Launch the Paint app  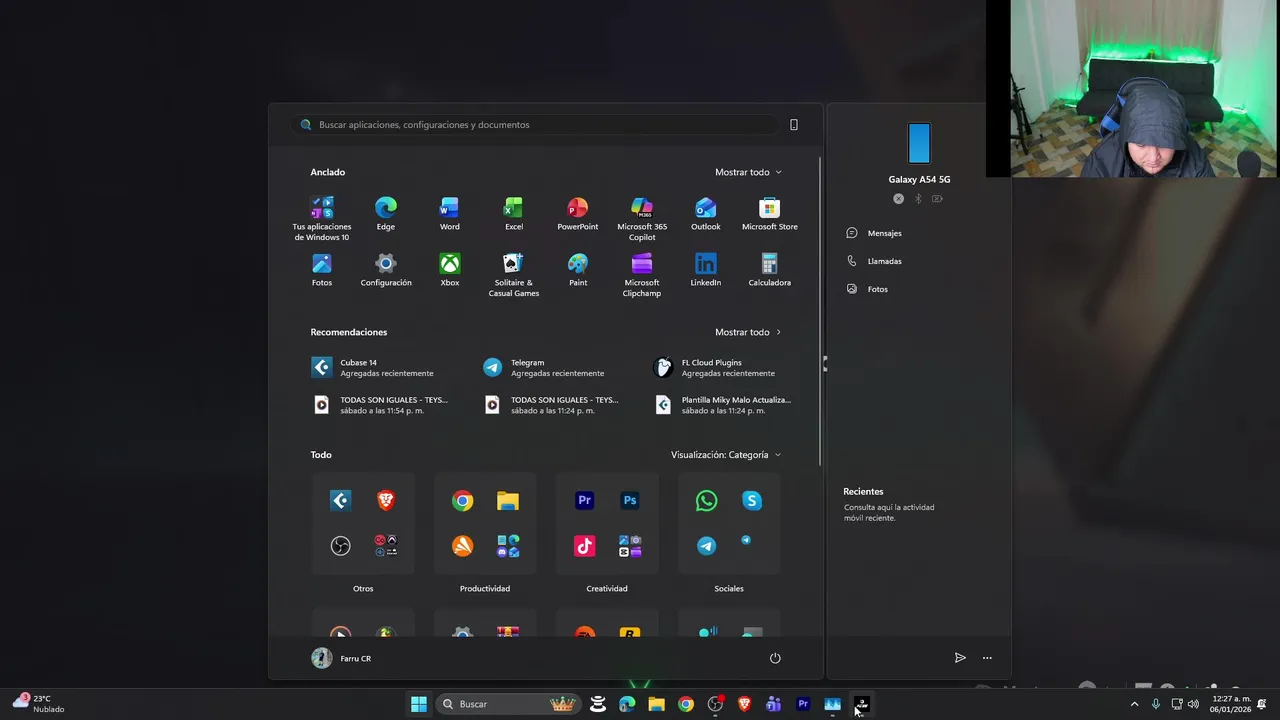[578, 270]
